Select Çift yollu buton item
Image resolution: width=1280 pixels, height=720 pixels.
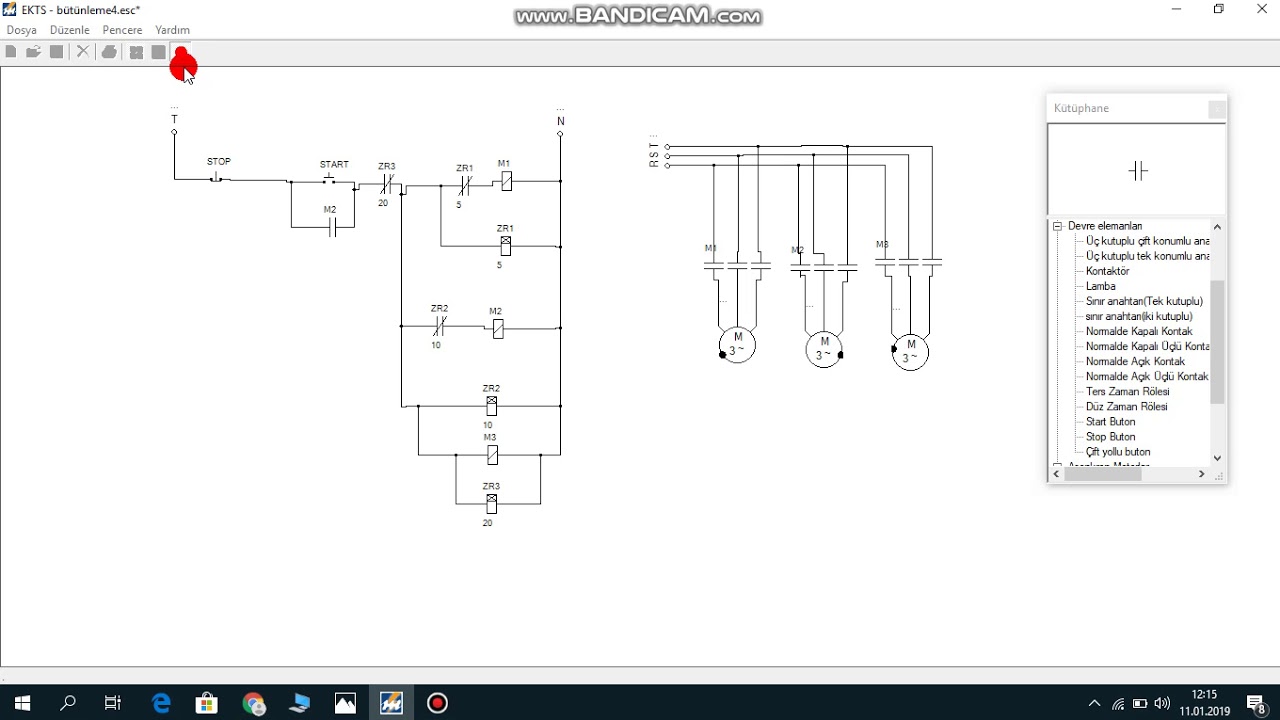click(x=1118, y=451)
